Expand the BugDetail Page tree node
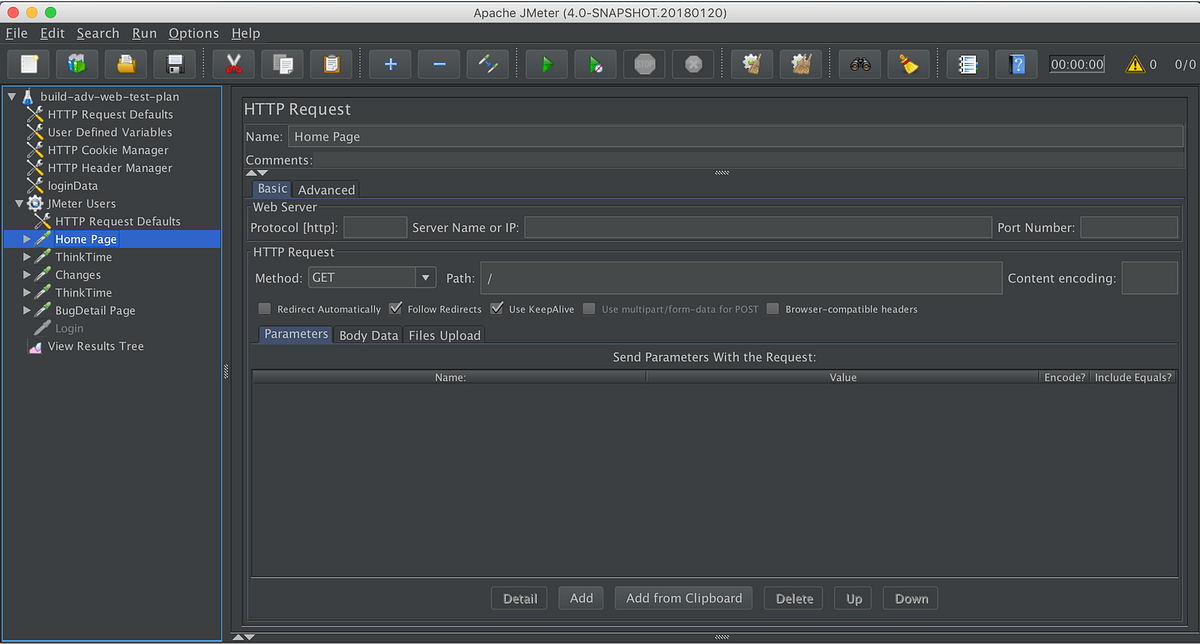The height and width of the screenshot is (644, 1200). (28, 311)
